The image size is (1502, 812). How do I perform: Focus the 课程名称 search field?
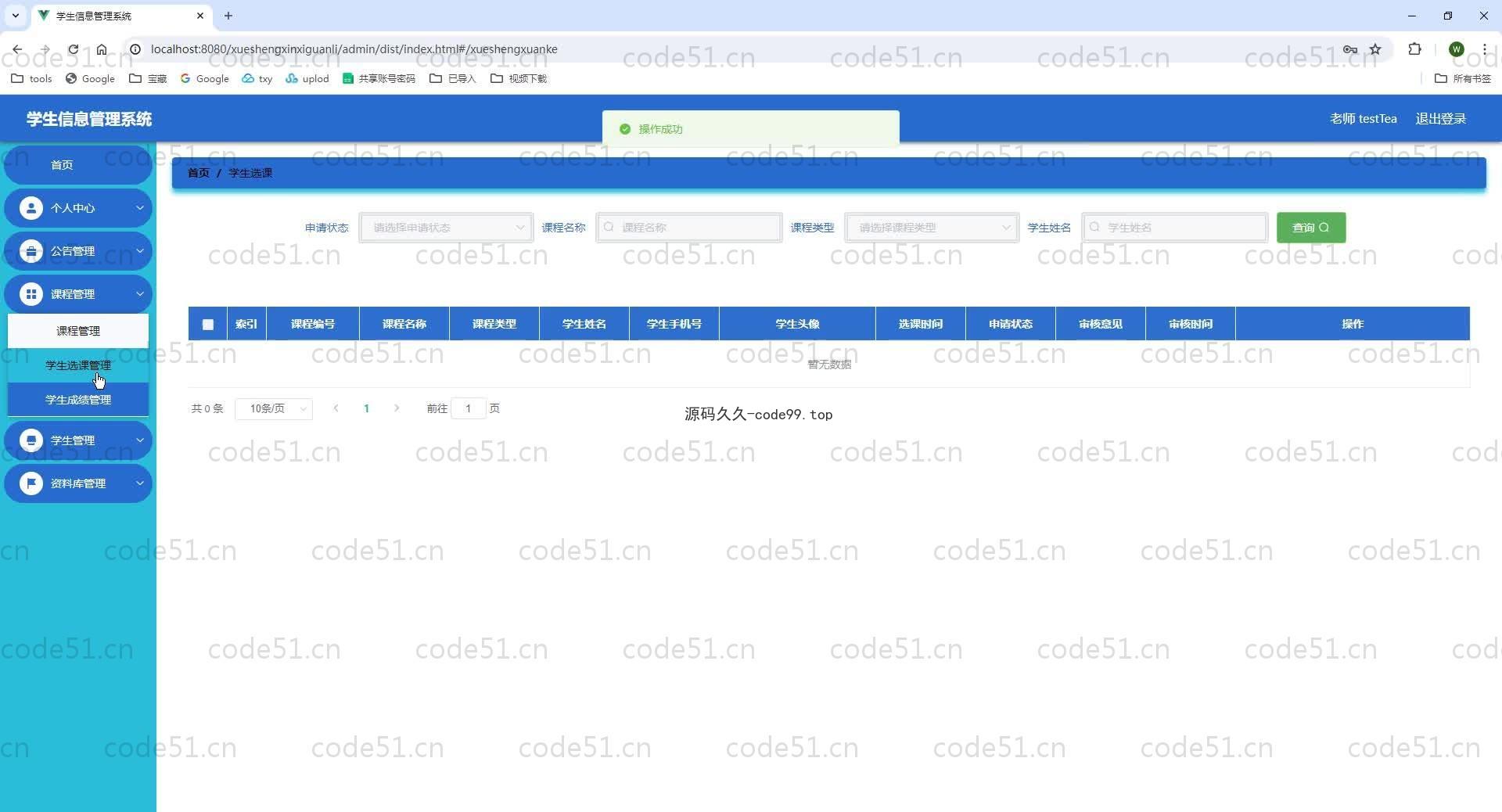[x=689, y=228]
